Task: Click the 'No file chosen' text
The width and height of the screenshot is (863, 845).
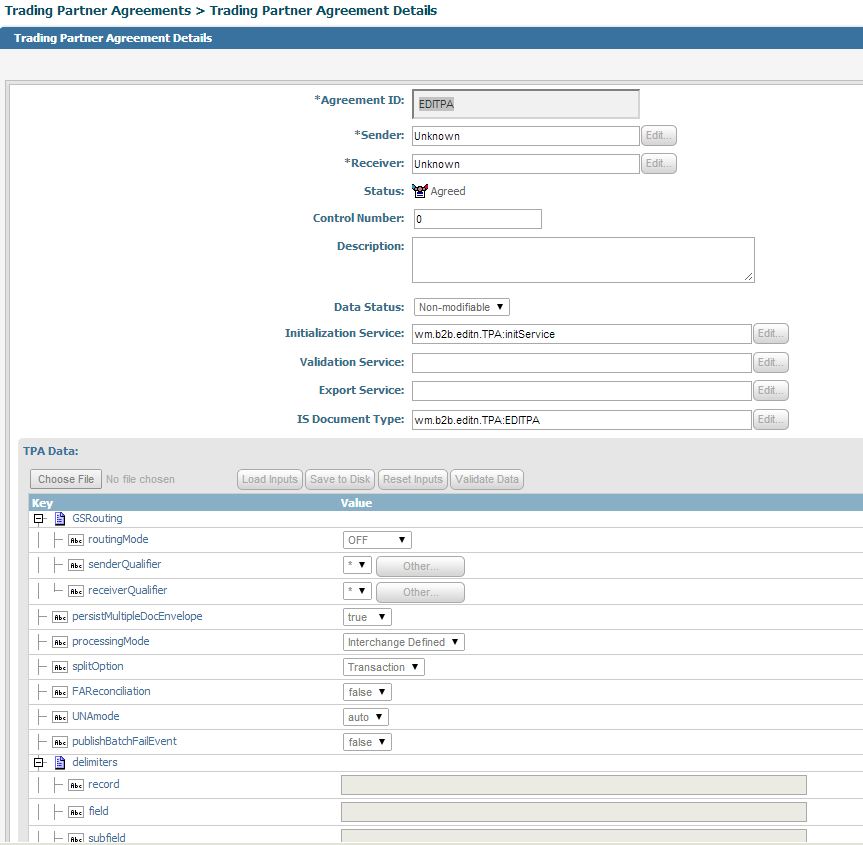Action: (140, 479)
